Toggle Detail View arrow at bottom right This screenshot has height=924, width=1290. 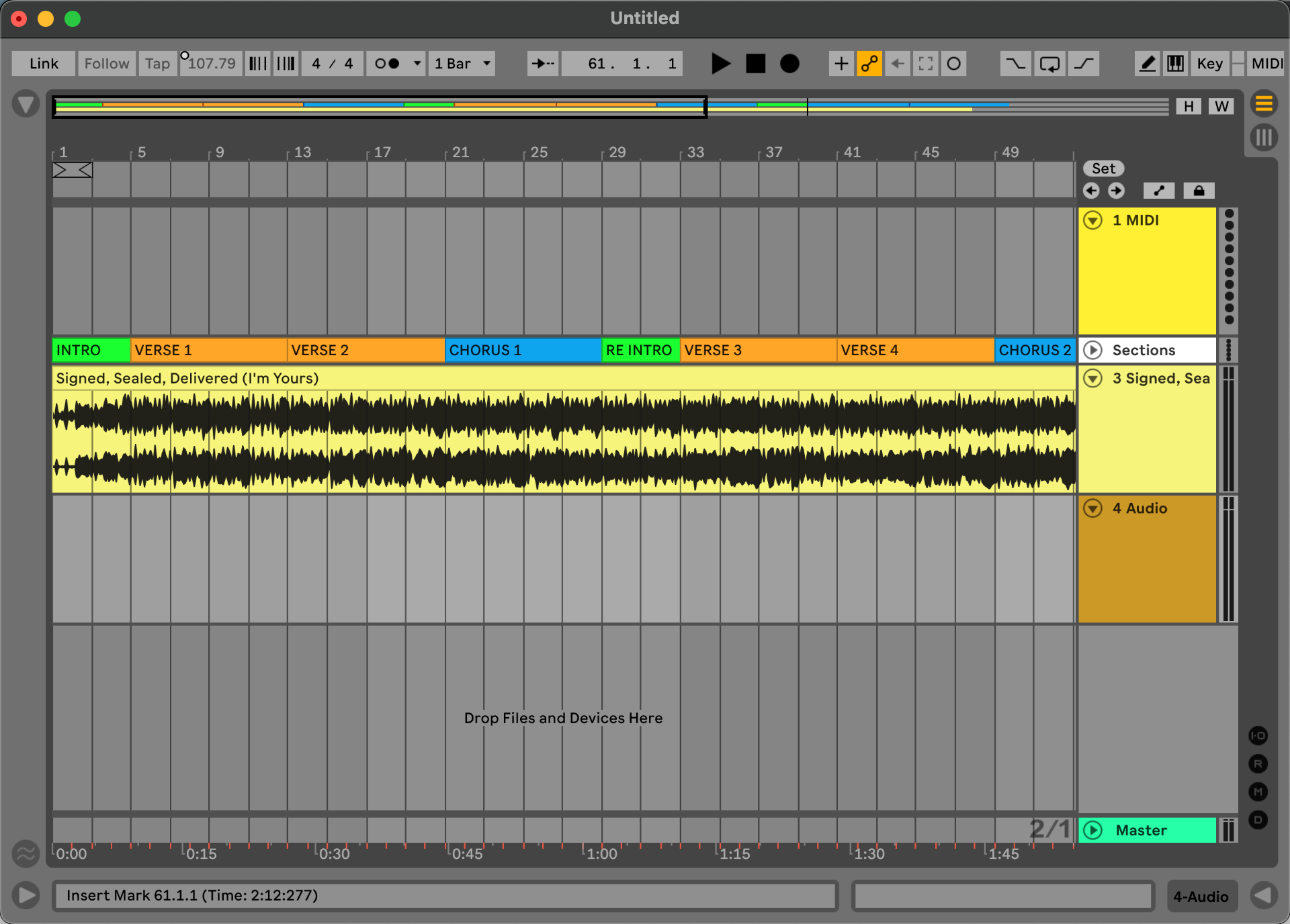click(x=1264, y=896)
